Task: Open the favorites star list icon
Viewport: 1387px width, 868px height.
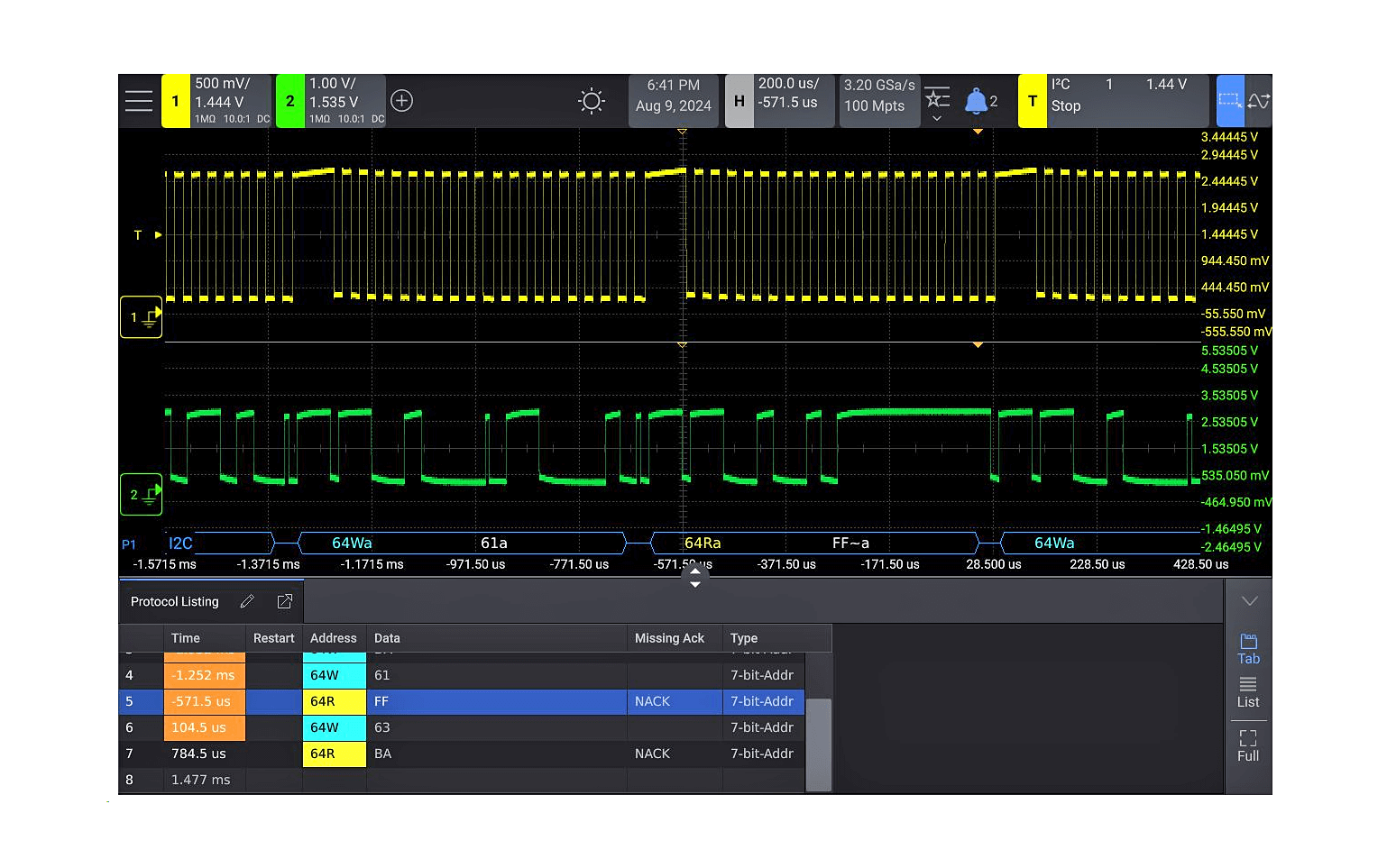Action: pos(937,96)
